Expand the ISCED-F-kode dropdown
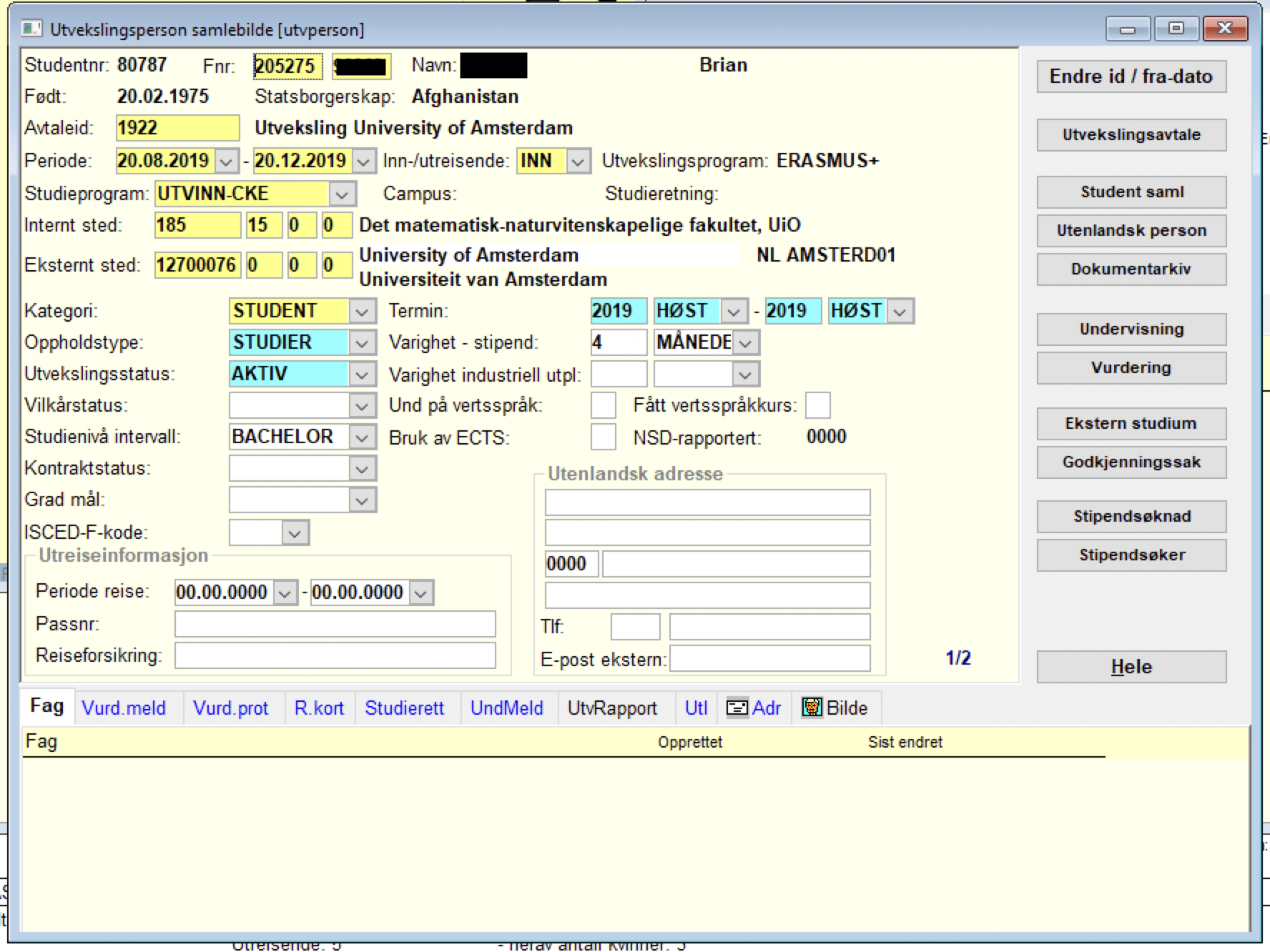This screenshot has height=952, width=1270. pos(295,532)
